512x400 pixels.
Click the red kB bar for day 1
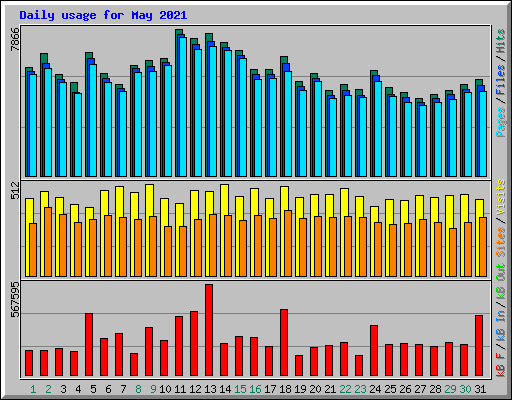29,363
